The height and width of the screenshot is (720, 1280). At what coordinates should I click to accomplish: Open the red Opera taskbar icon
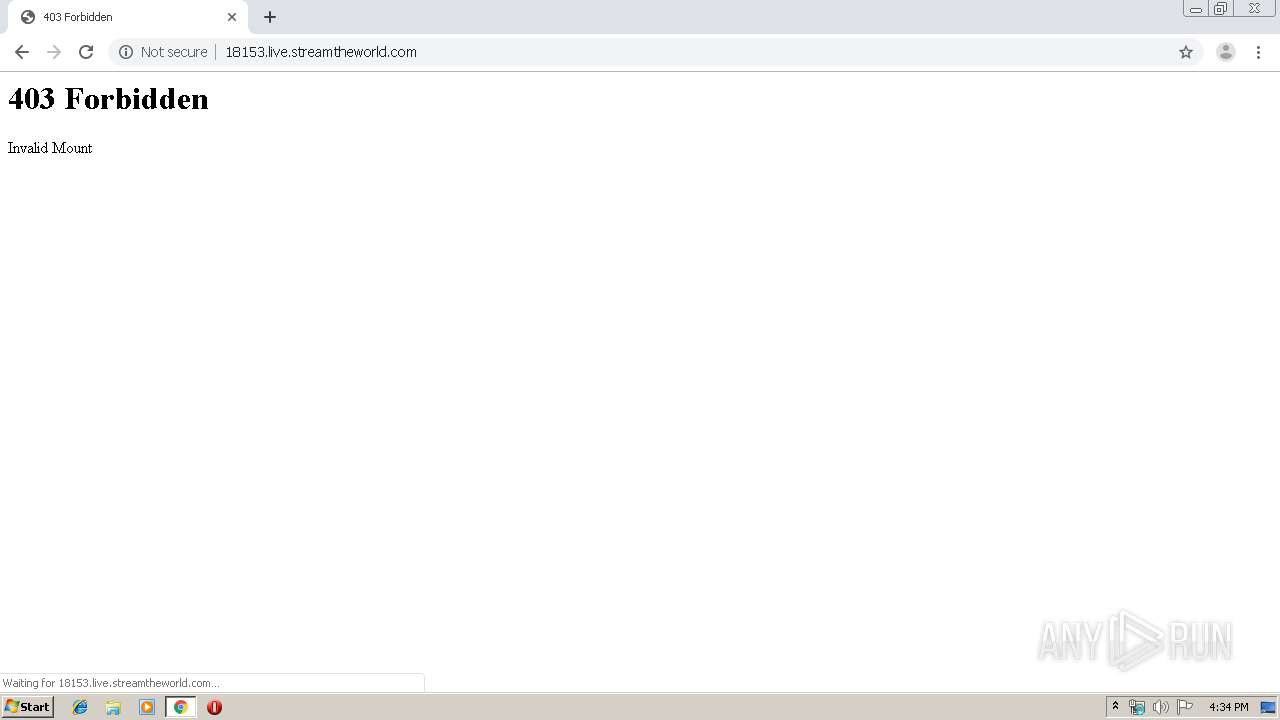pyautogui.click(x=214, y=707)
